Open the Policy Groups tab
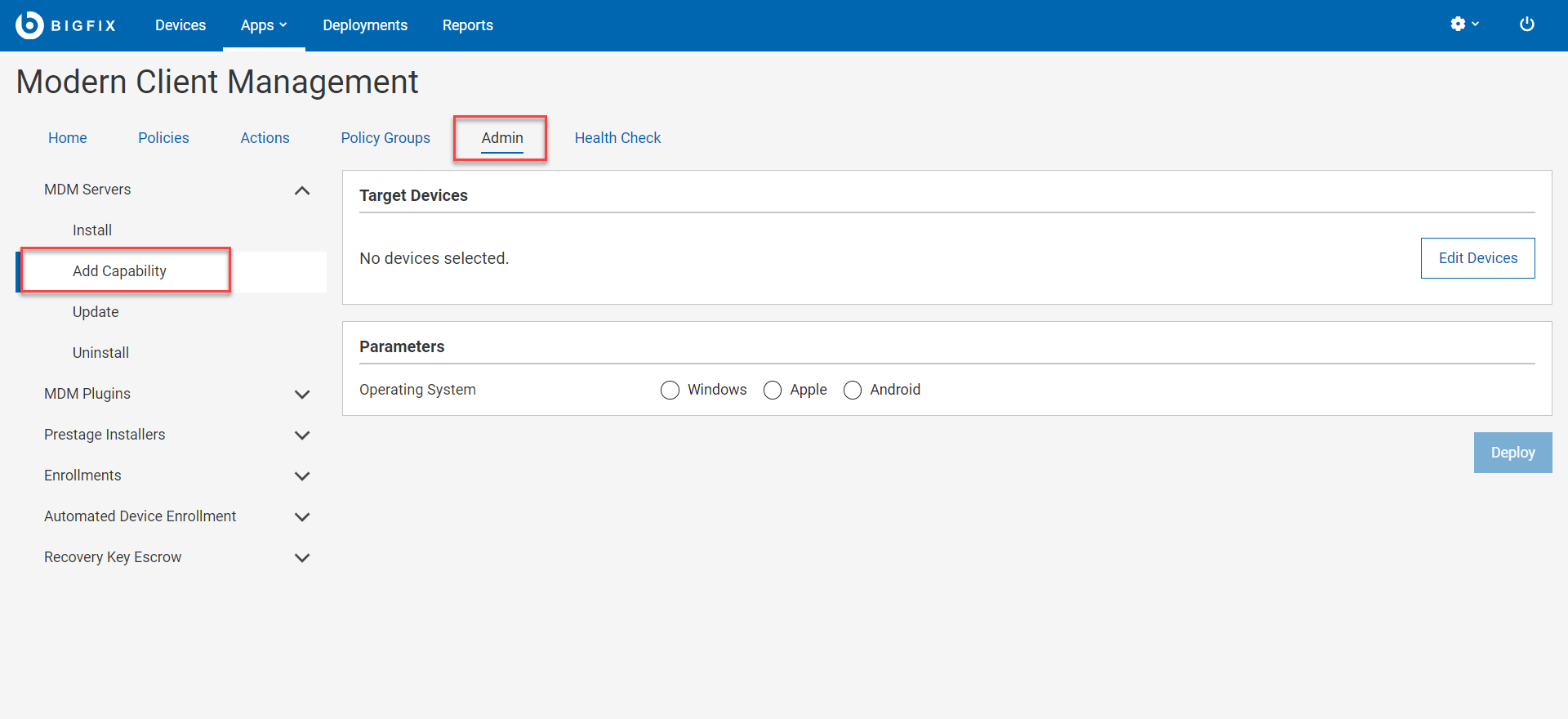 (x=385, y=138)
